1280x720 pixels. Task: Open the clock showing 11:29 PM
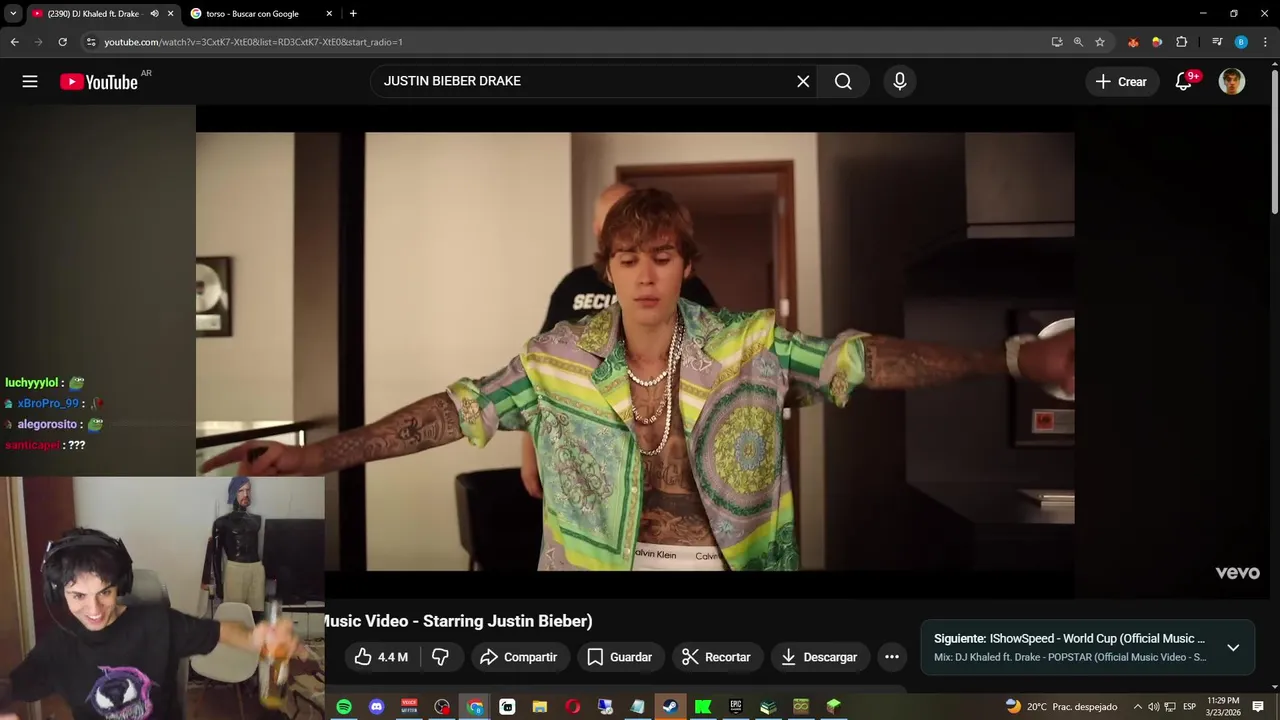pos(1223,707)
